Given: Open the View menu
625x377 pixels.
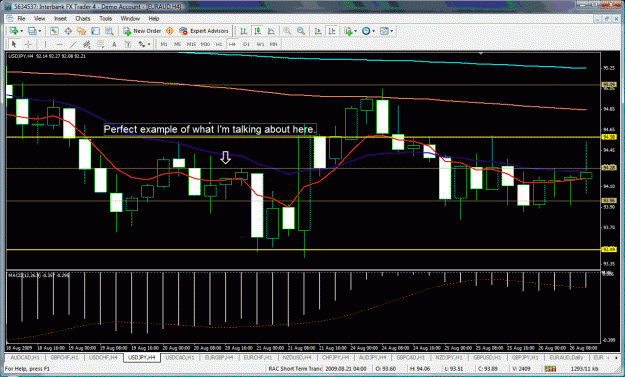Looking at the screenshot, I should point(39,18).
